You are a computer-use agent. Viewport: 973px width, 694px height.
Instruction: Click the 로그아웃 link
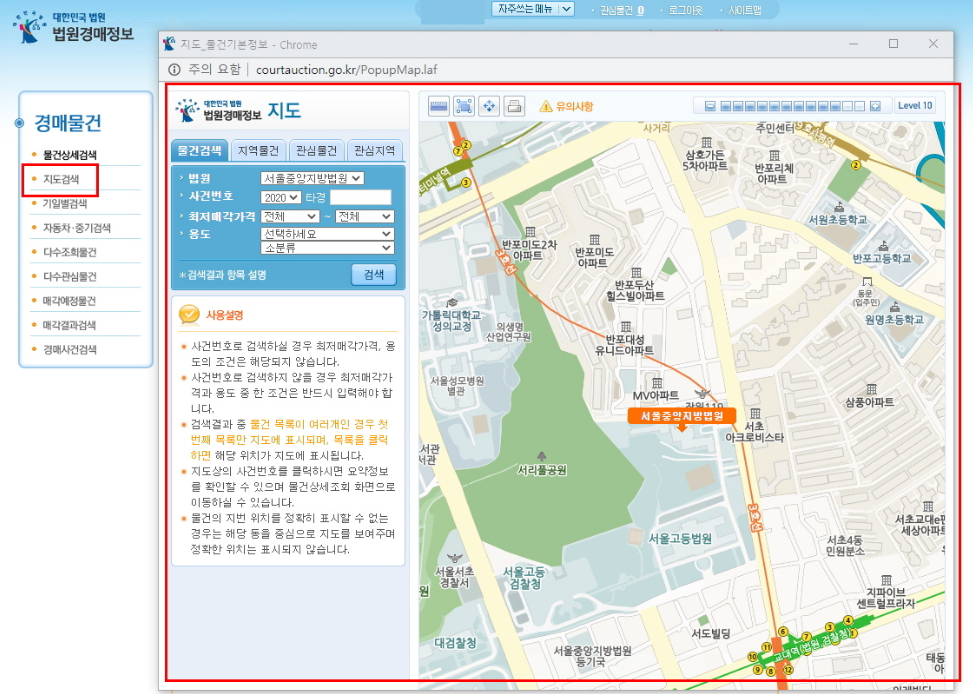685,11
